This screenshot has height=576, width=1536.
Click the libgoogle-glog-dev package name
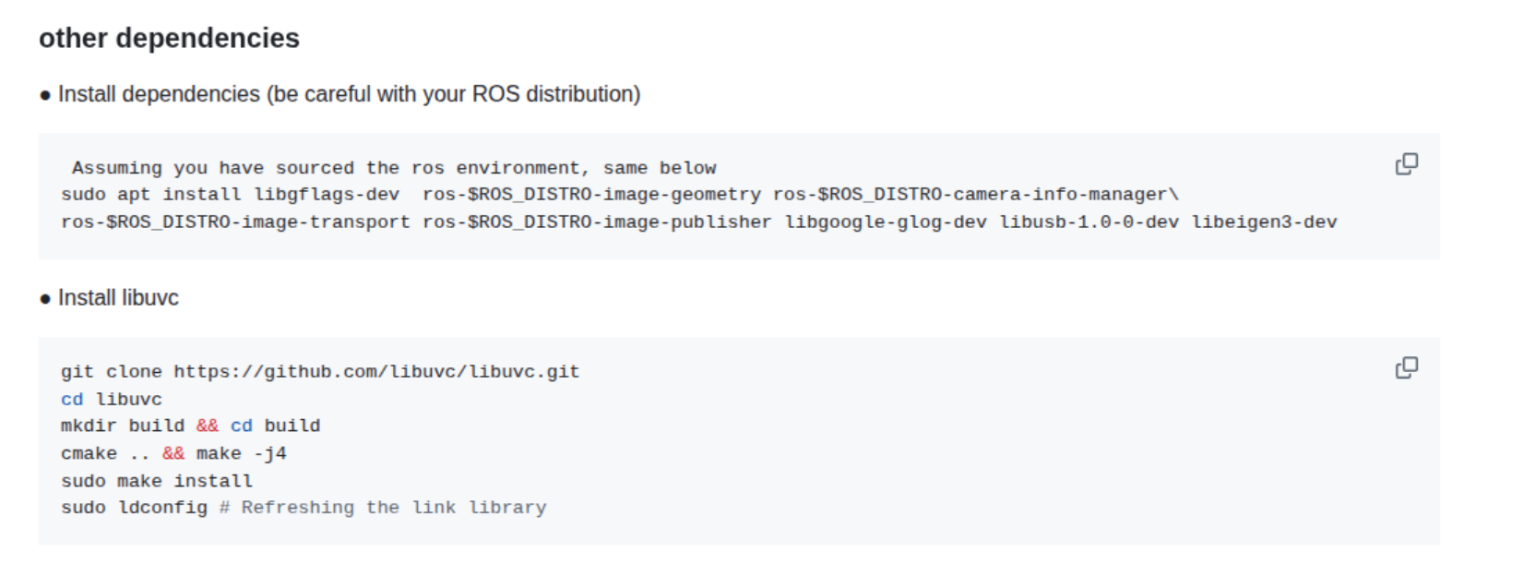point(886,222)
